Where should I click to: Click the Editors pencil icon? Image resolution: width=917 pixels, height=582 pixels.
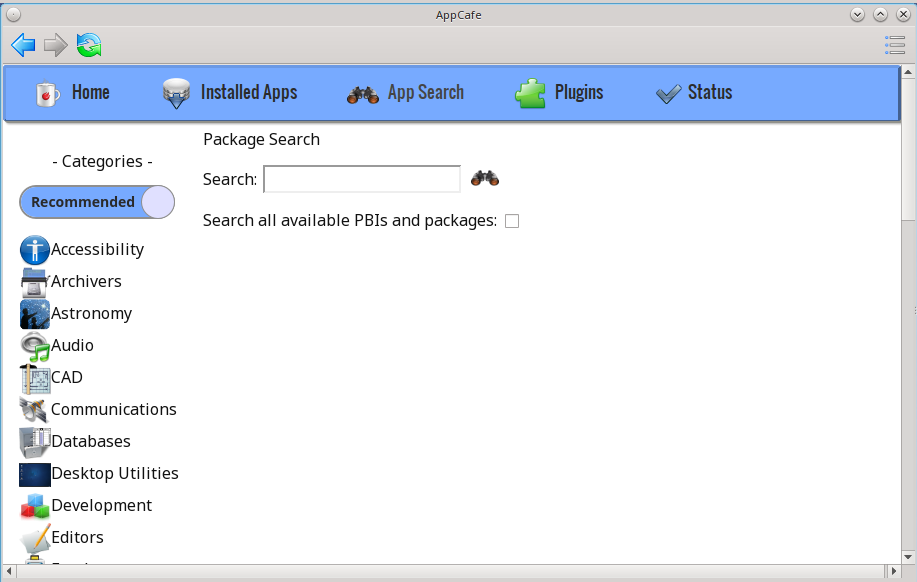click(x=35, y=538)
